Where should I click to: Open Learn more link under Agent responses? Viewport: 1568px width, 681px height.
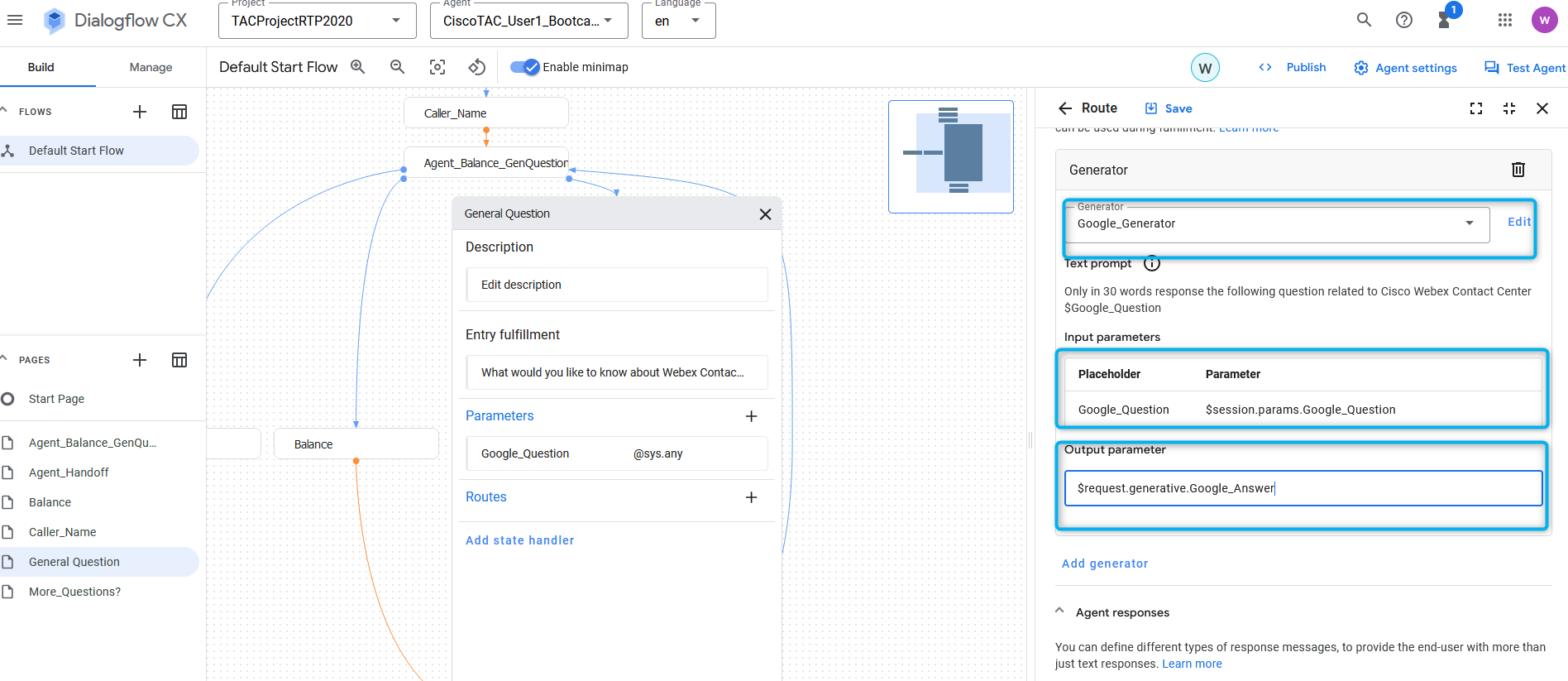(x=1192, y=664)
